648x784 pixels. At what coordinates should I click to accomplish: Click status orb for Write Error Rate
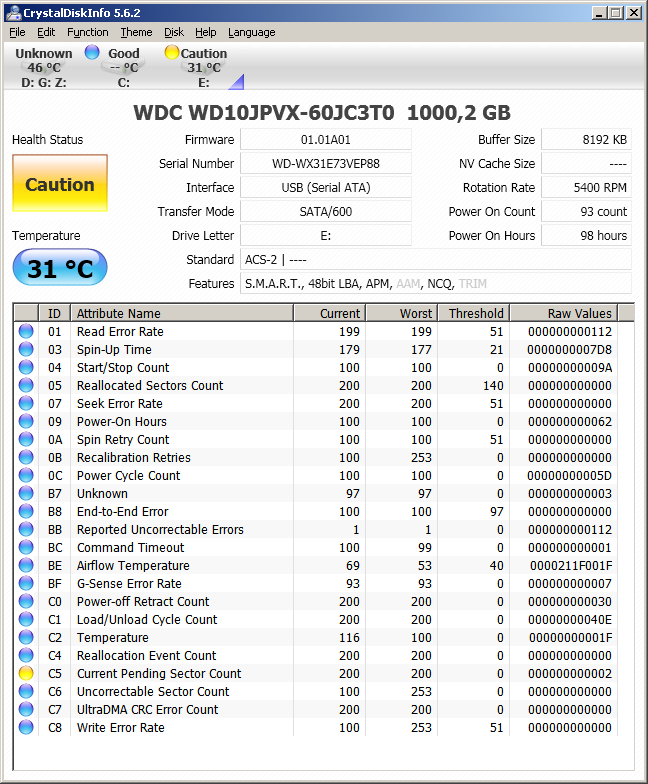[26, 727]
